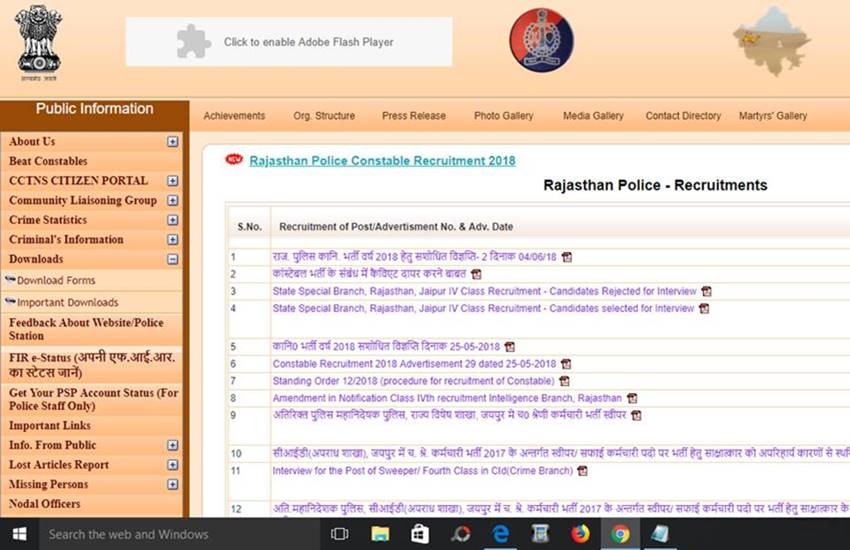Open Task View in the taskbar
850x550 pixels.
tap(339, 534)
